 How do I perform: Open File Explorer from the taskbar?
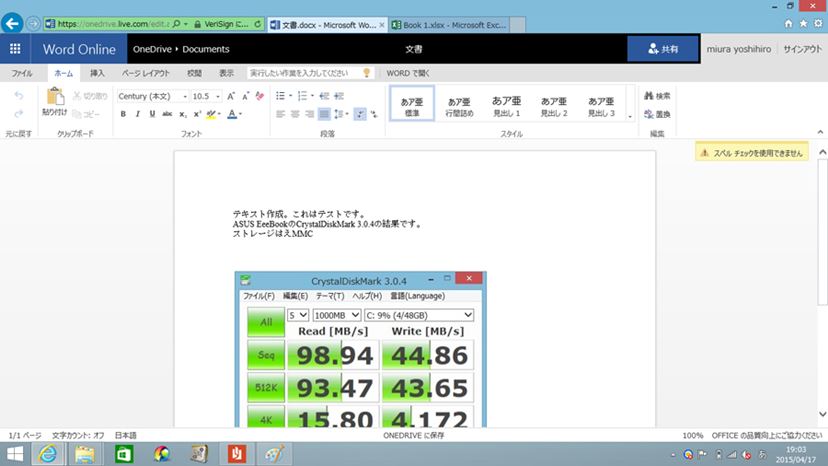[x=84, y=454]
